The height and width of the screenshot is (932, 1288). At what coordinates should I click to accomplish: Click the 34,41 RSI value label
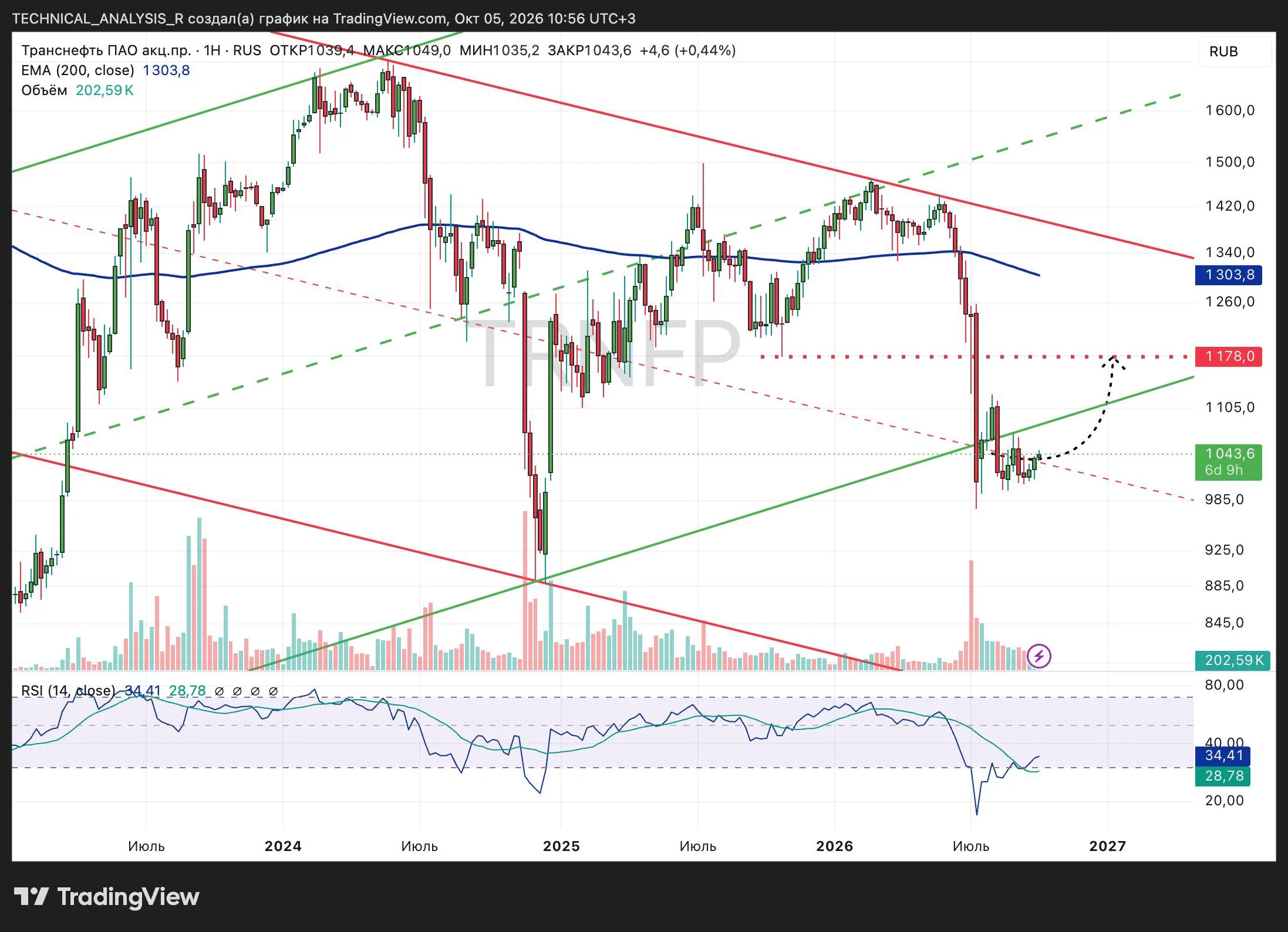[x=1223, y=755]
